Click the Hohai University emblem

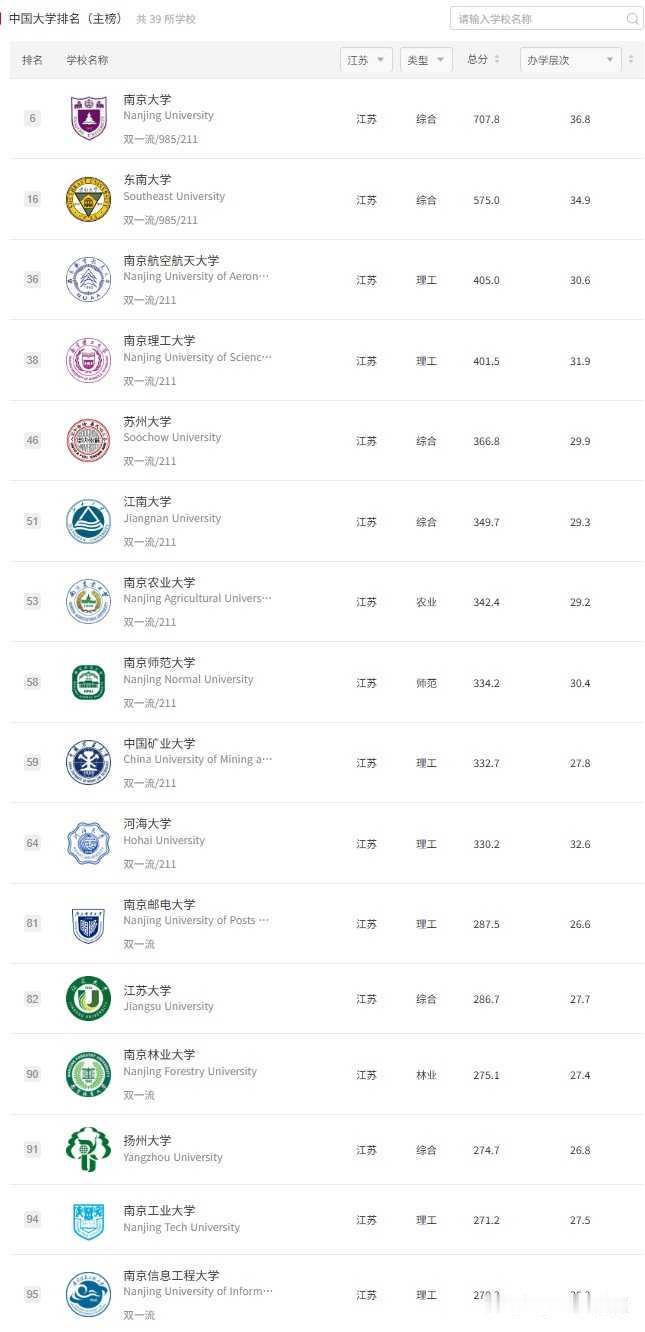coord(88,843)
